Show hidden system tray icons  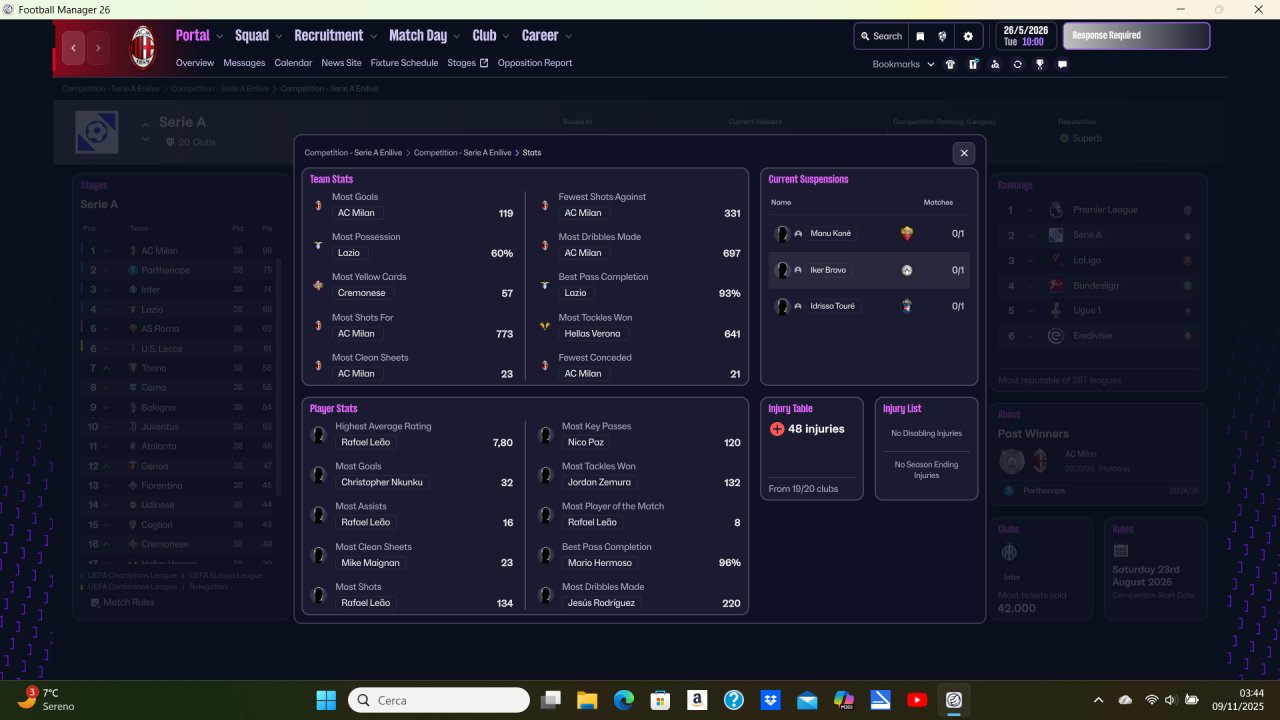1099,700
